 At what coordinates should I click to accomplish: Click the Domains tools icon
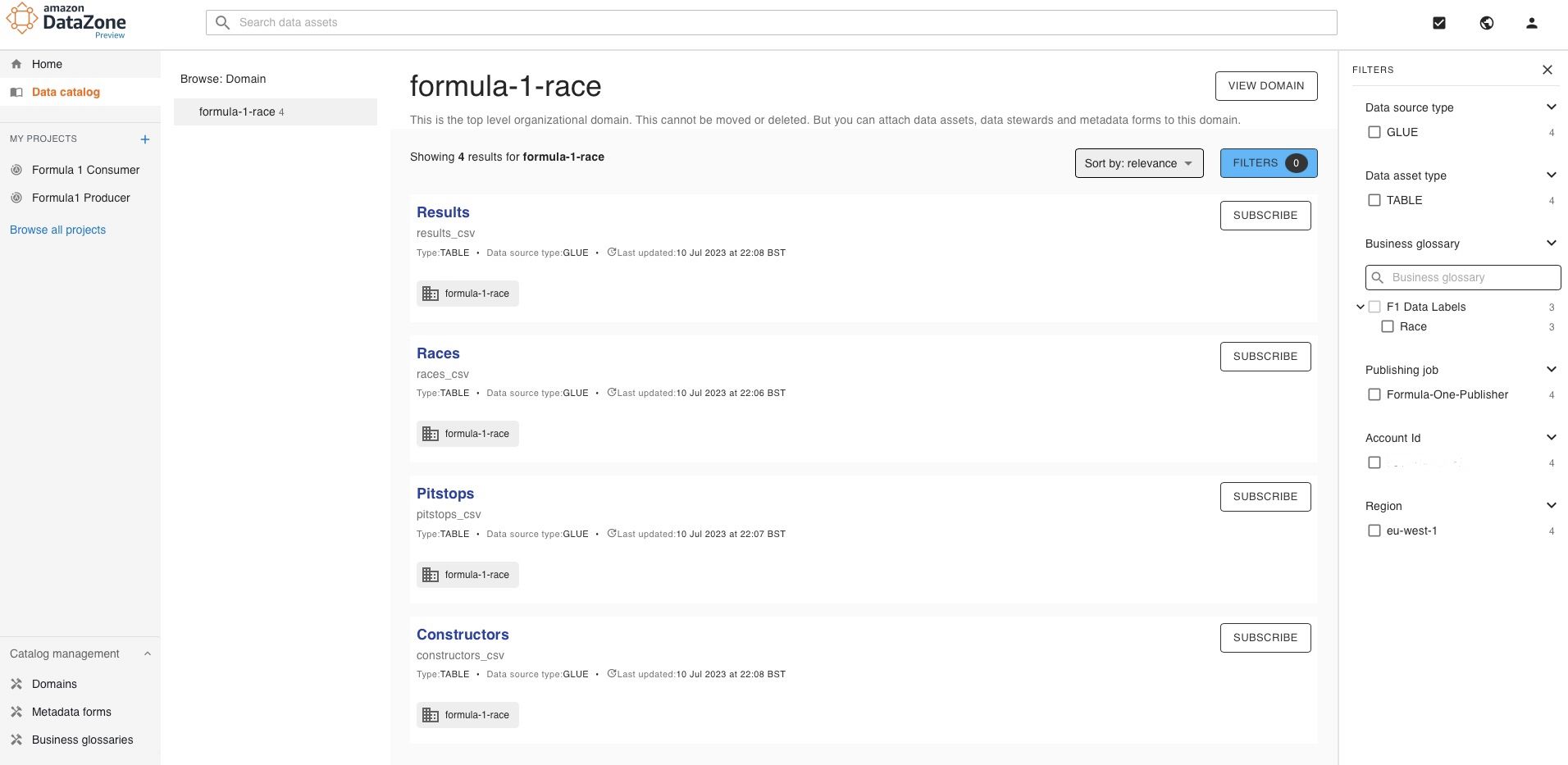coord(16,684)
